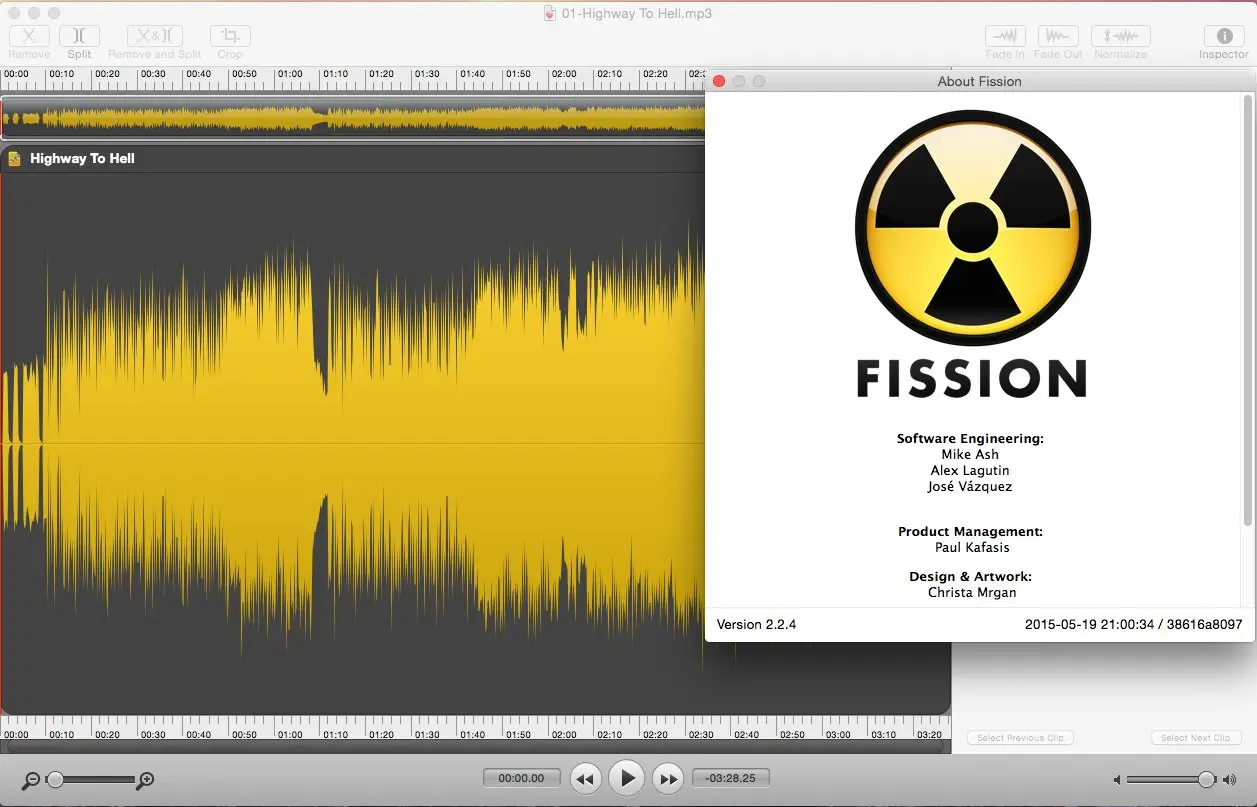
Task: Apply Fade In effect icon
Action: coord(1005,36)
